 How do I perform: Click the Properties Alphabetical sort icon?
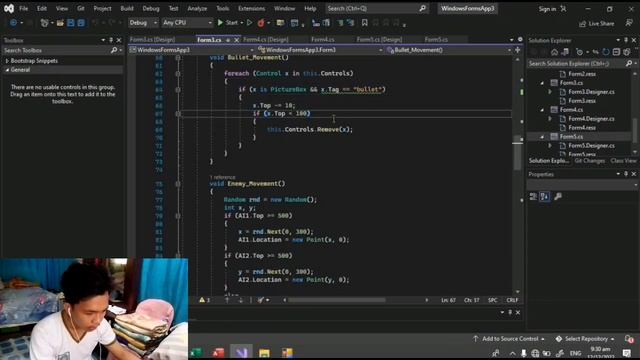point(544,196)
